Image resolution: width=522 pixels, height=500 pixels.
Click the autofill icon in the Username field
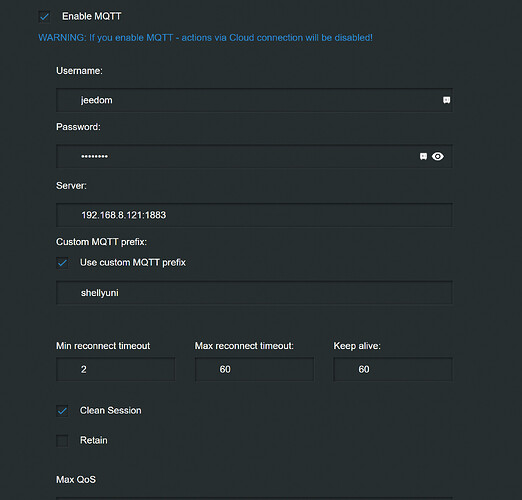coord(446,100)
